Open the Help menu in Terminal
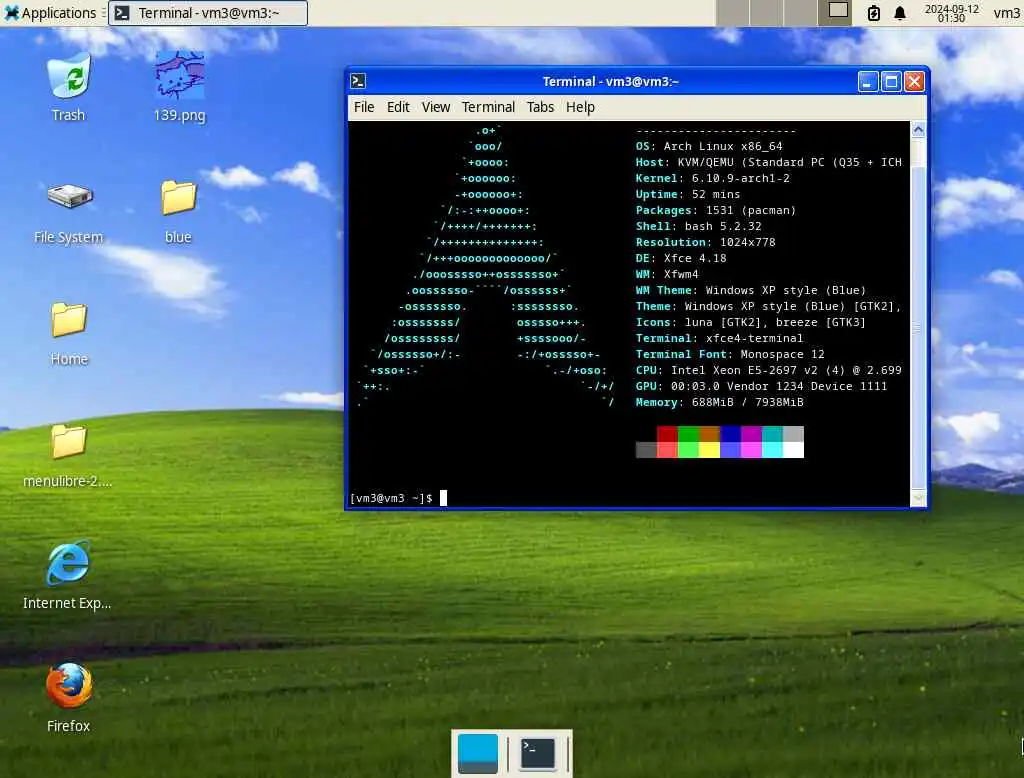Image resolution: width=1024 pixels, height=778 pixels. point(580,107)
